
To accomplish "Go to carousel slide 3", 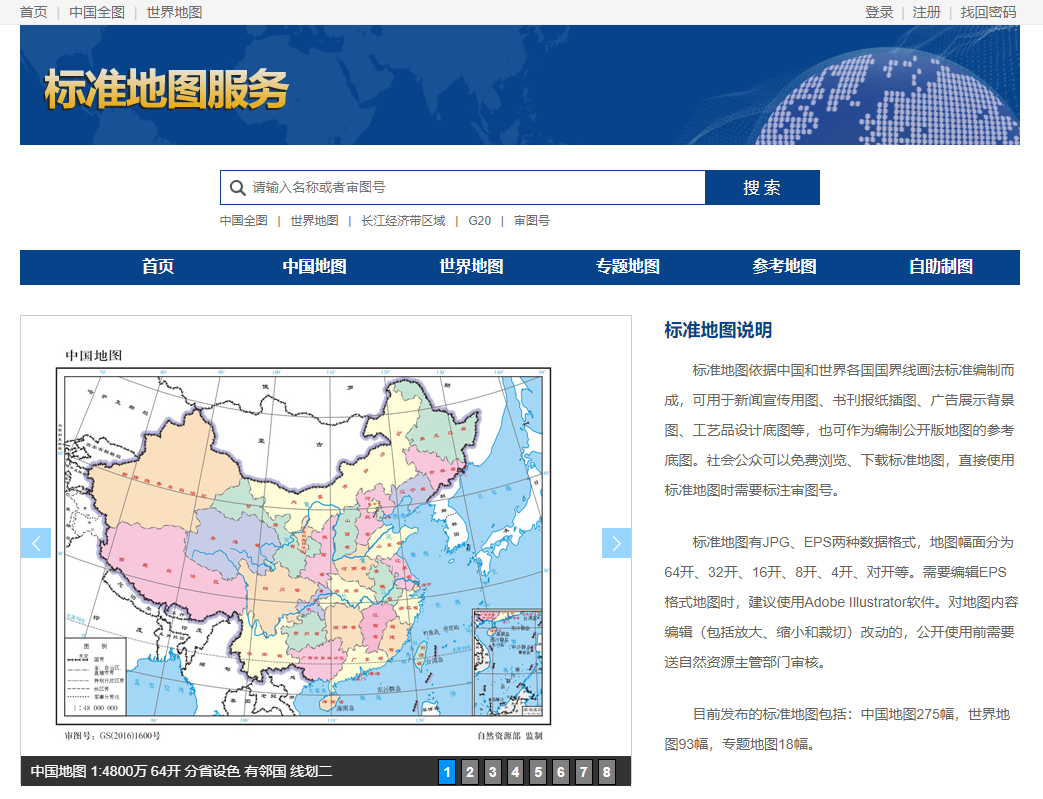I will click(492, 772).
